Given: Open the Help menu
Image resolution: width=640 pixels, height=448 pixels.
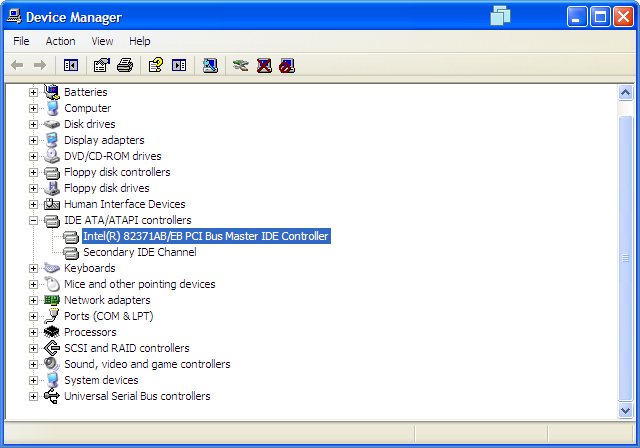Looking at the screenshot, I should (x=140, y=41).
